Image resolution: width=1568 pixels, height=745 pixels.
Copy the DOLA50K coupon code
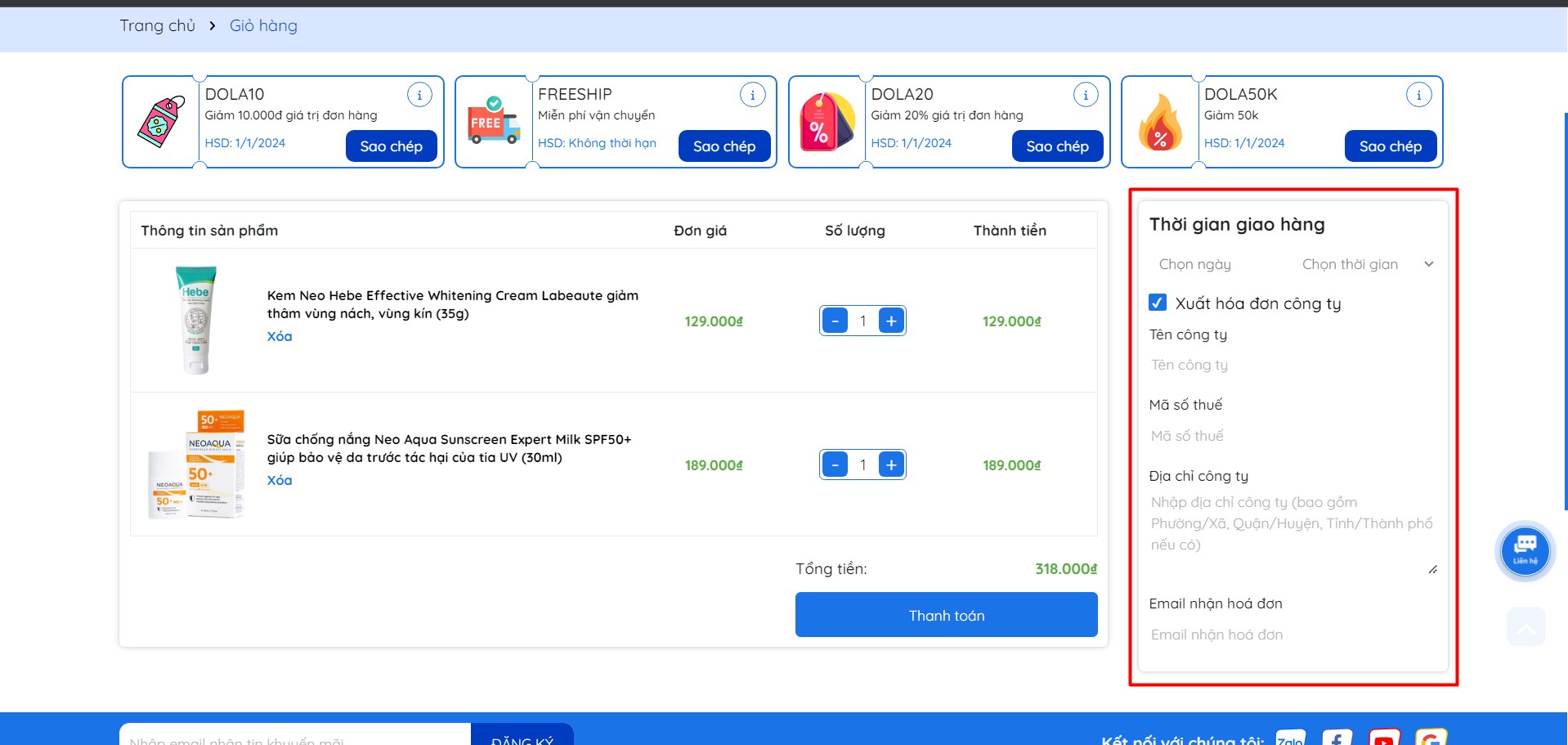1391,146
